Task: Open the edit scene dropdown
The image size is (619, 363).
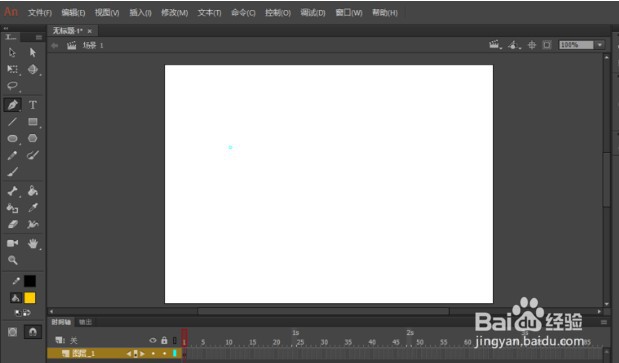Action: click(x=495, y=45)
